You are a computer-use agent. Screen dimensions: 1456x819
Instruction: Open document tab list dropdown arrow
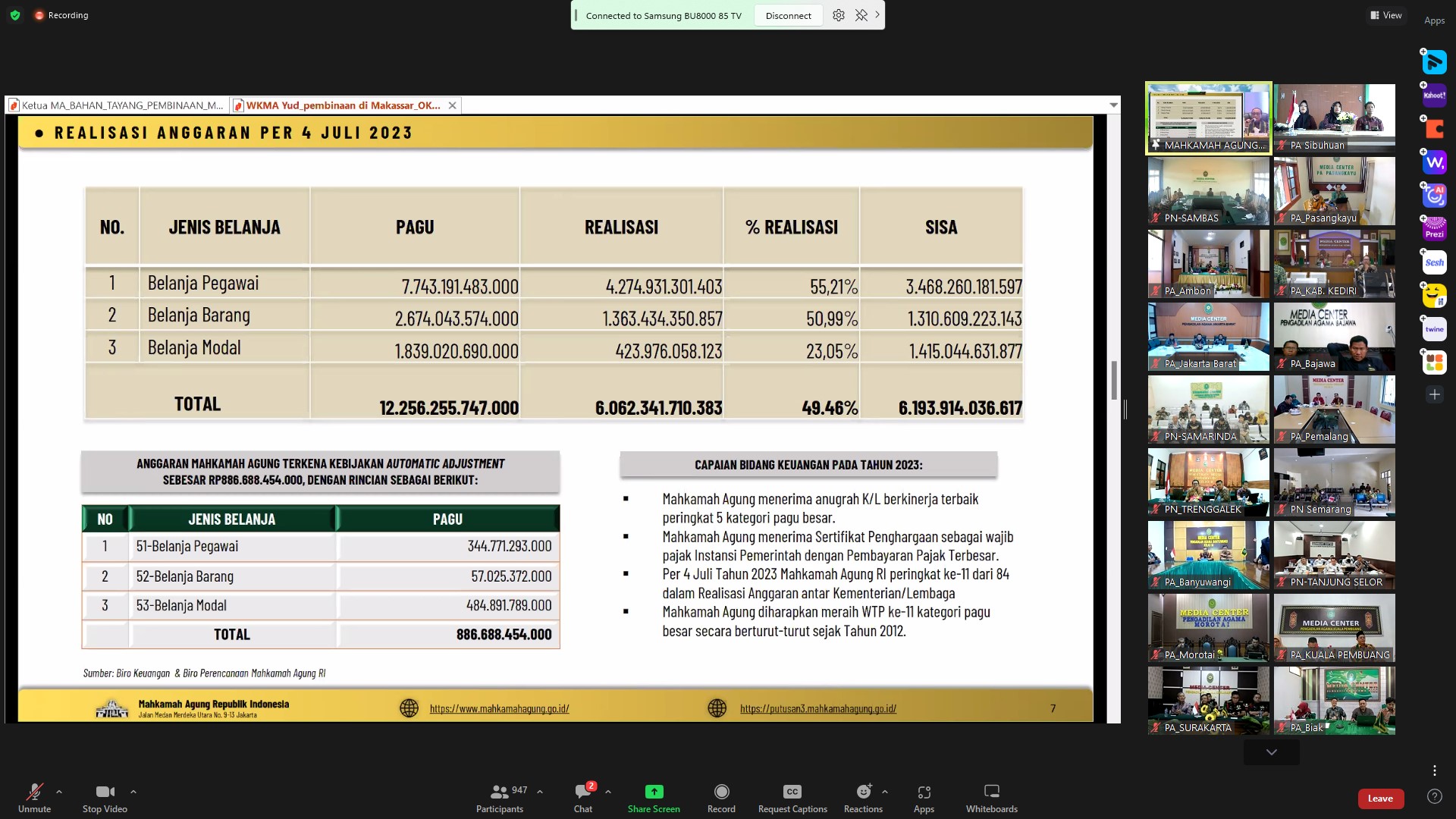point(1113,105)
